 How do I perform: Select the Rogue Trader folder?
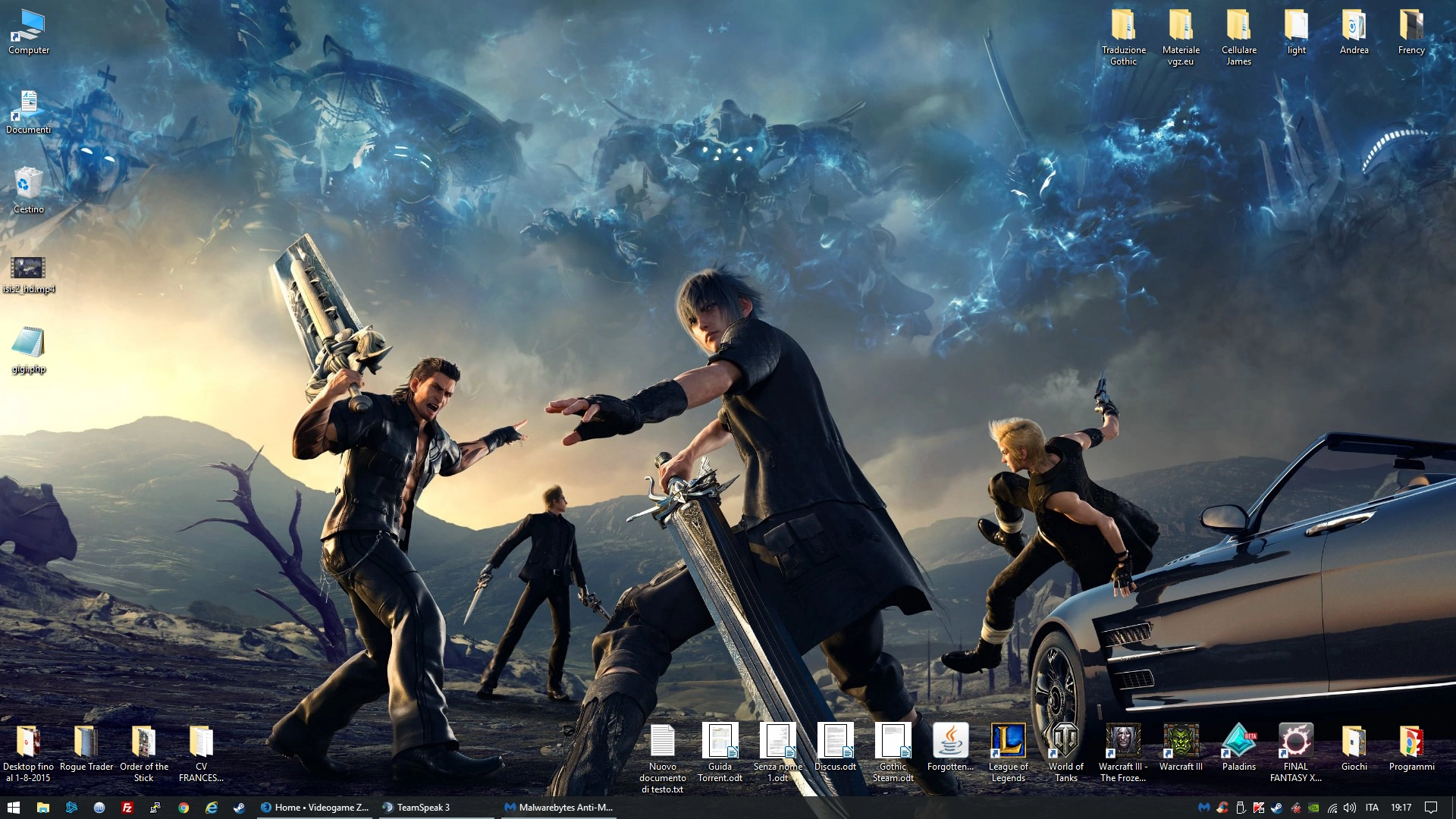pyautogui.click(x=86, y=748)
